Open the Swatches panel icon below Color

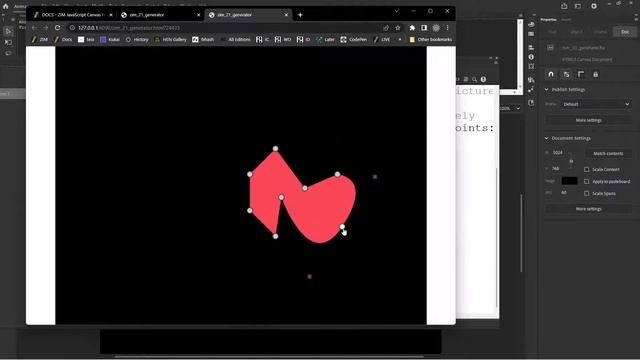pyautogui.click(x=531, y=34)
